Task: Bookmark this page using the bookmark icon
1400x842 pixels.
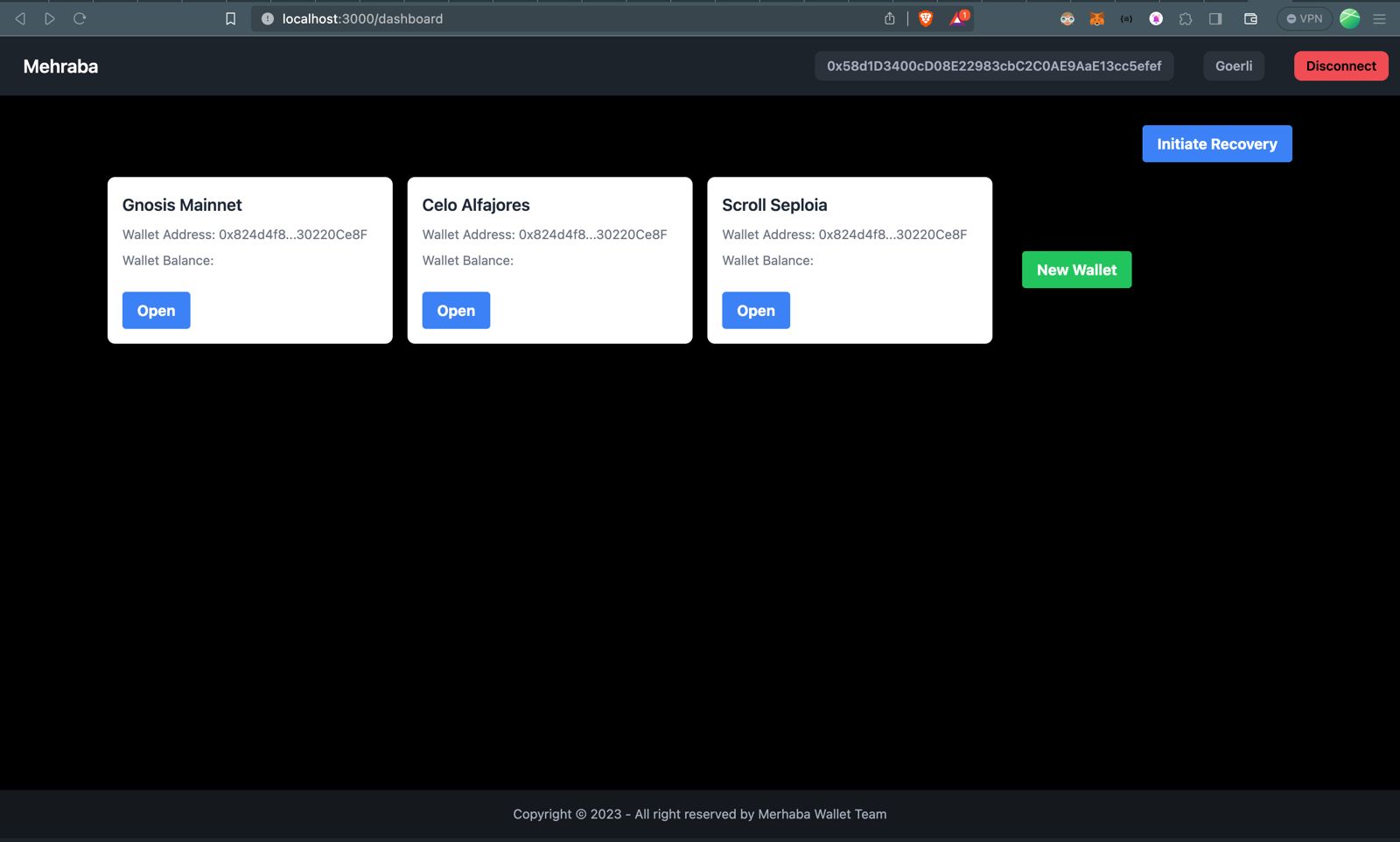Action: (230, 18)
